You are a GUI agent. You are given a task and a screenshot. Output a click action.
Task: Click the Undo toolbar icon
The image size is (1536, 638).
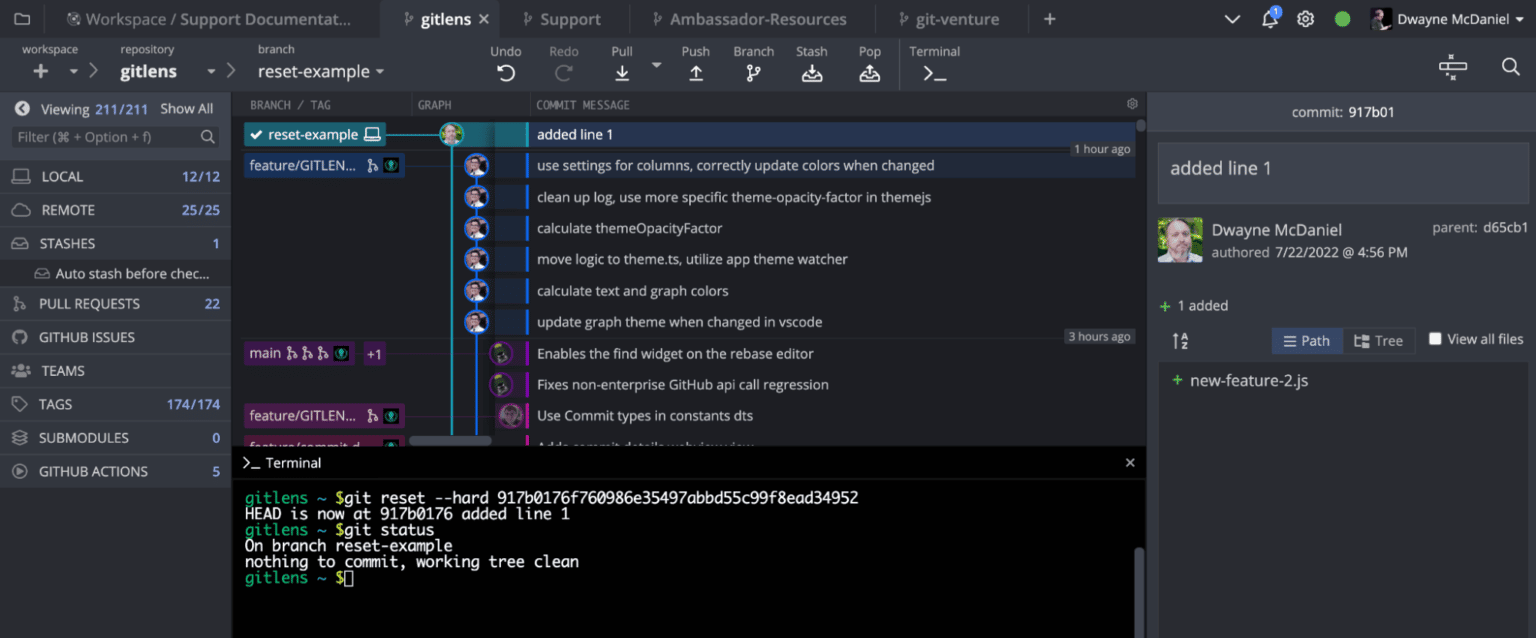point(506,72)
